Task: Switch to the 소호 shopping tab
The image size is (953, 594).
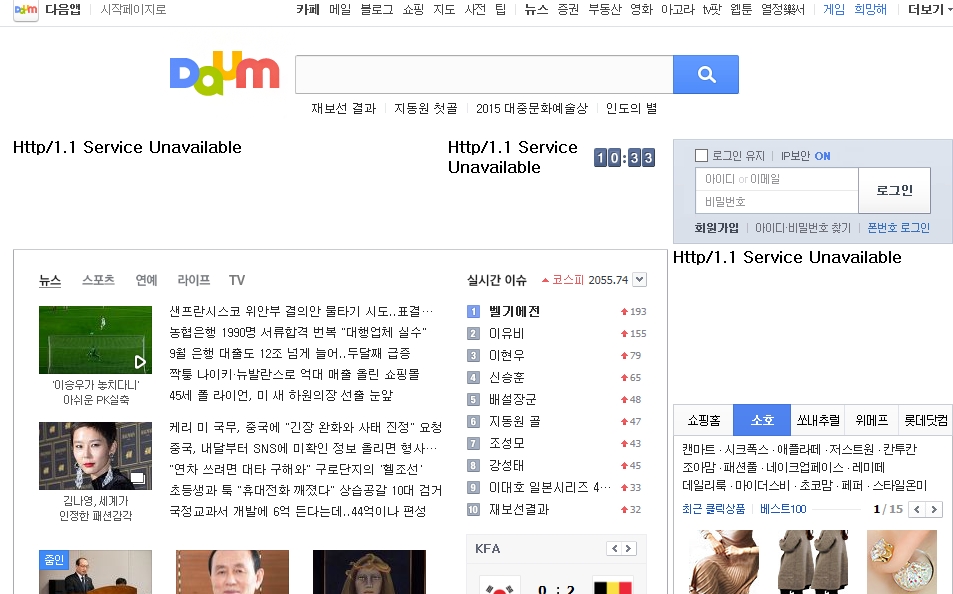Action: [x=762, y=420]
